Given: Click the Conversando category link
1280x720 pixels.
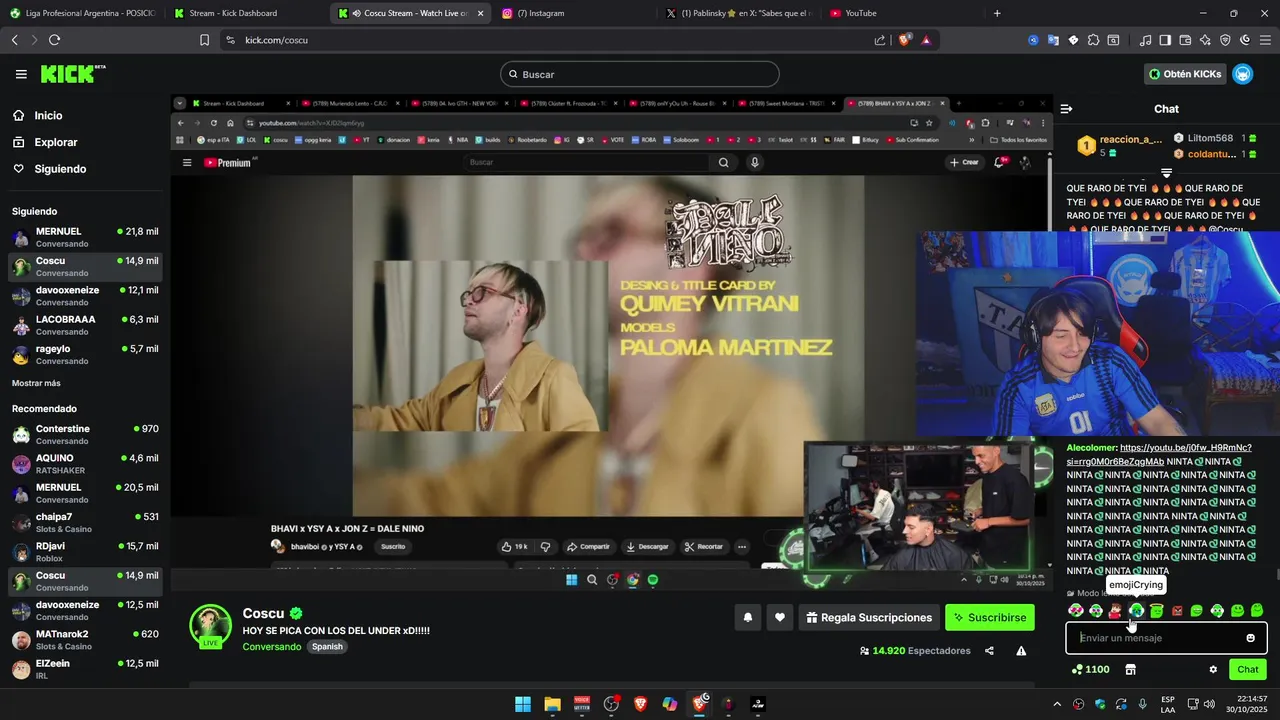Looking at the screenshot, I should (x=271, y=647).
